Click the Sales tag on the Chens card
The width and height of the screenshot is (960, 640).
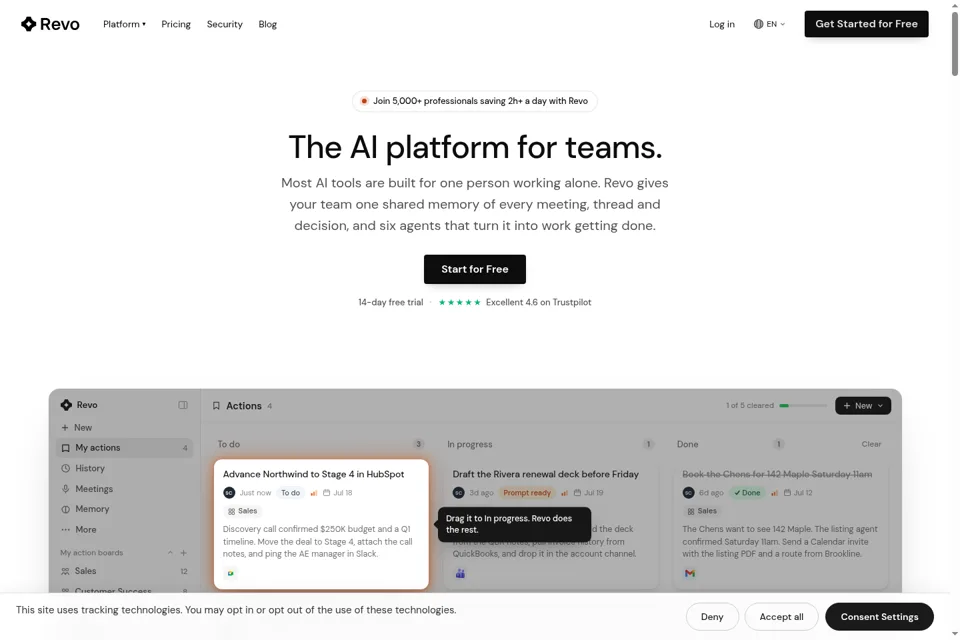point(702,511)
